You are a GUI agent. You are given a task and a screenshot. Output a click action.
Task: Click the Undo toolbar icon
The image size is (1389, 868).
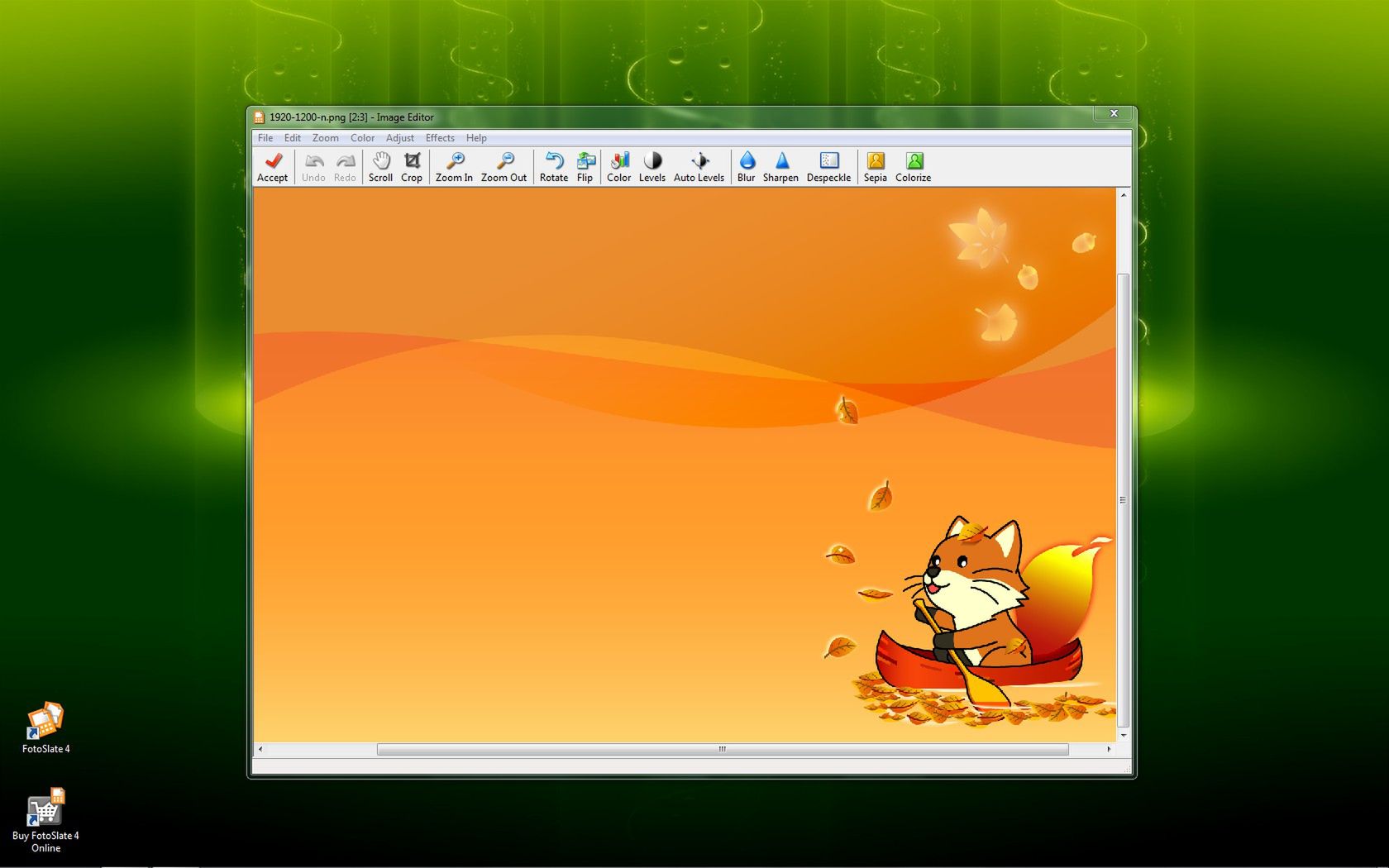pyautogui.click(x=313, y=166)
